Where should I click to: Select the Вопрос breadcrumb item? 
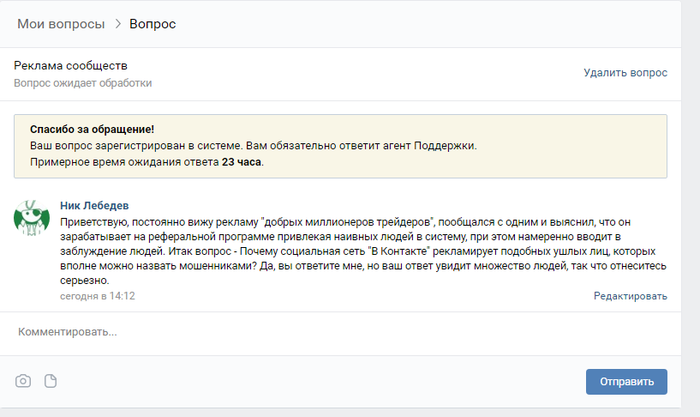pyautogui.click(x=153, y=24)
